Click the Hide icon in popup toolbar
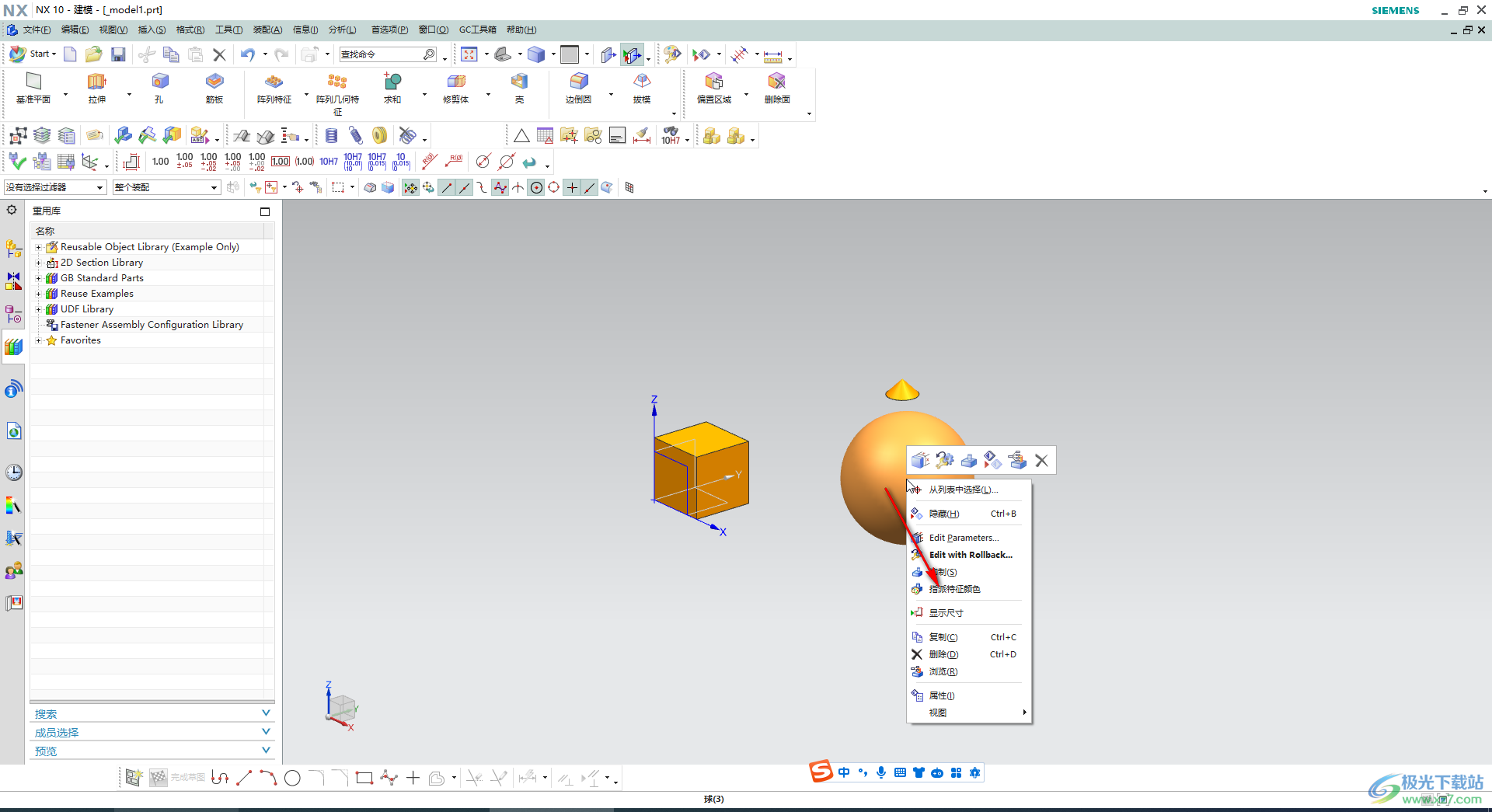 (993, 461)
